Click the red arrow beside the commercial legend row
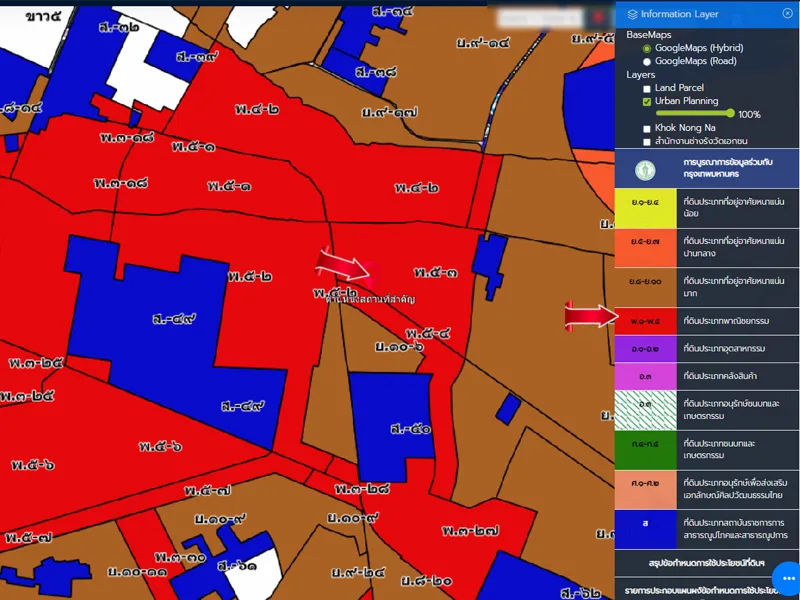Screen dimensions: 800x600 click(x=590, y=317)
